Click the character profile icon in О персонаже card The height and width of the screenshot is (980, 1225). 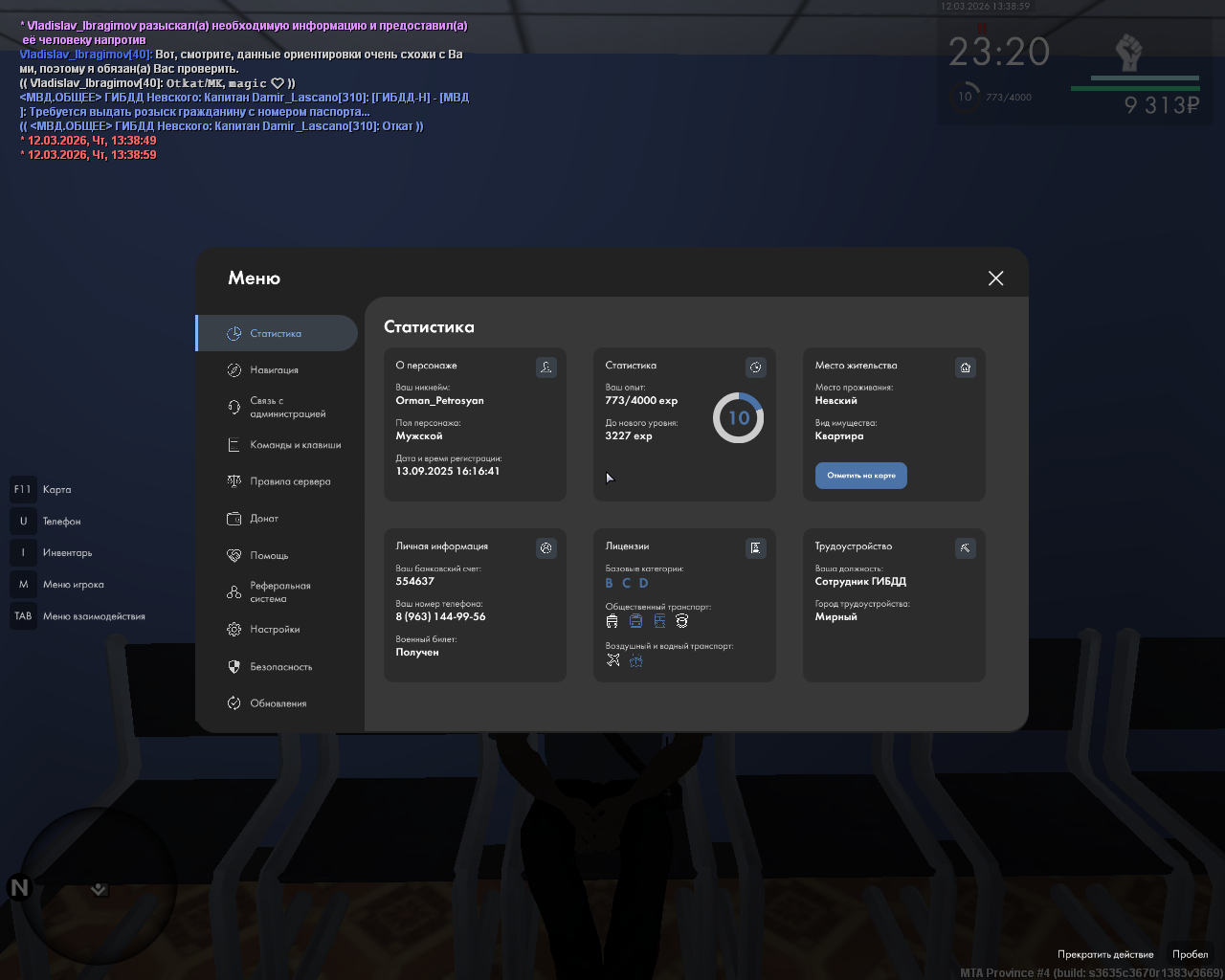(x=546, y=367)
